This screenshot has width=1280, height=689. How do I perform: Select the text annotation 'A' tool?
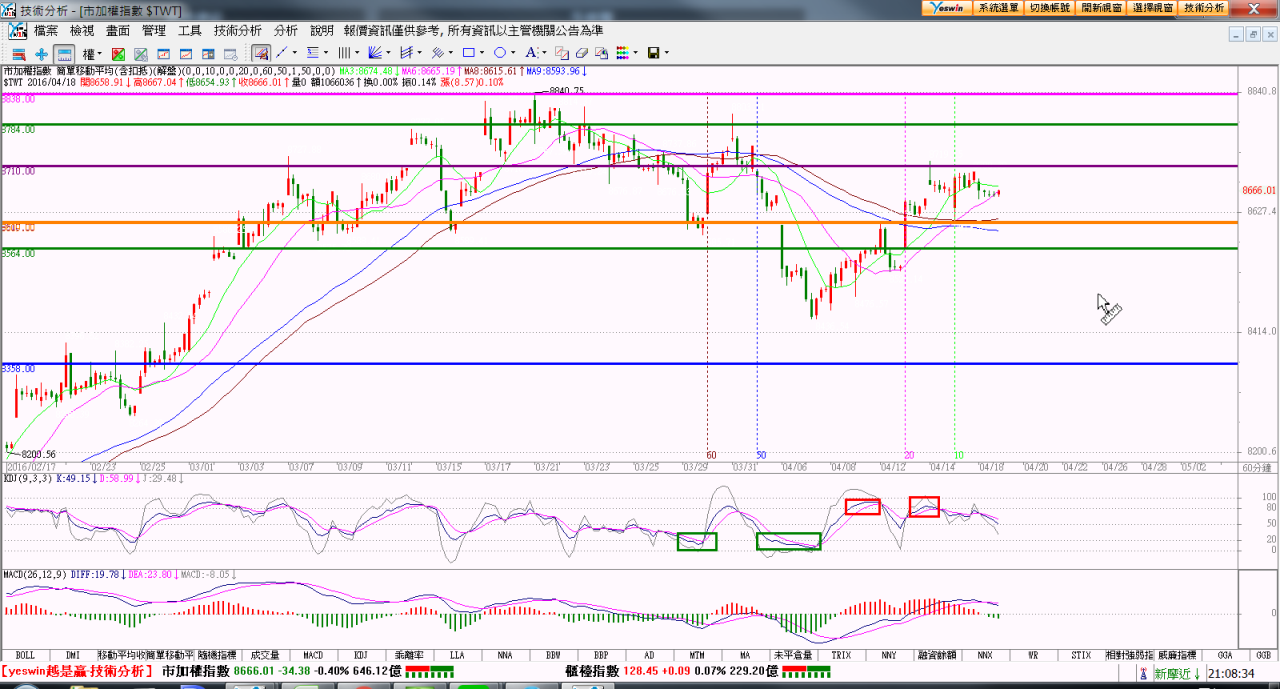point(530,53)
